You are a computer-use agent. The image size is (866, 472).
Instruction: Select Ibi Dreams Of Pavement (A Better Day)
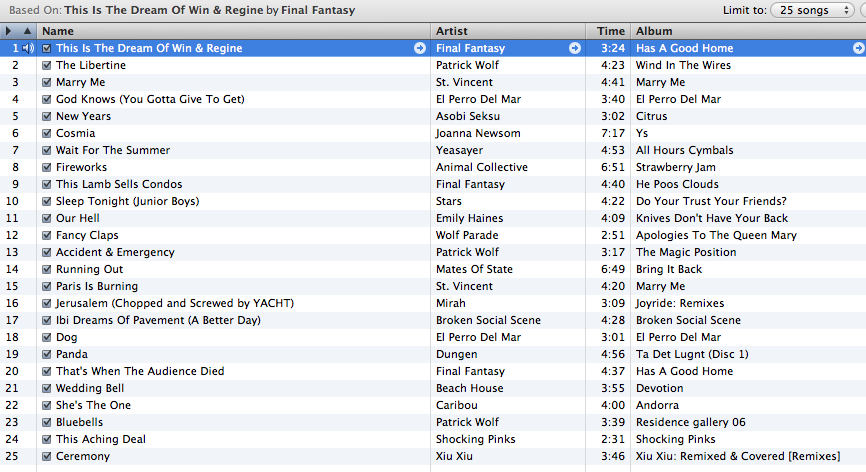[158, 320]
